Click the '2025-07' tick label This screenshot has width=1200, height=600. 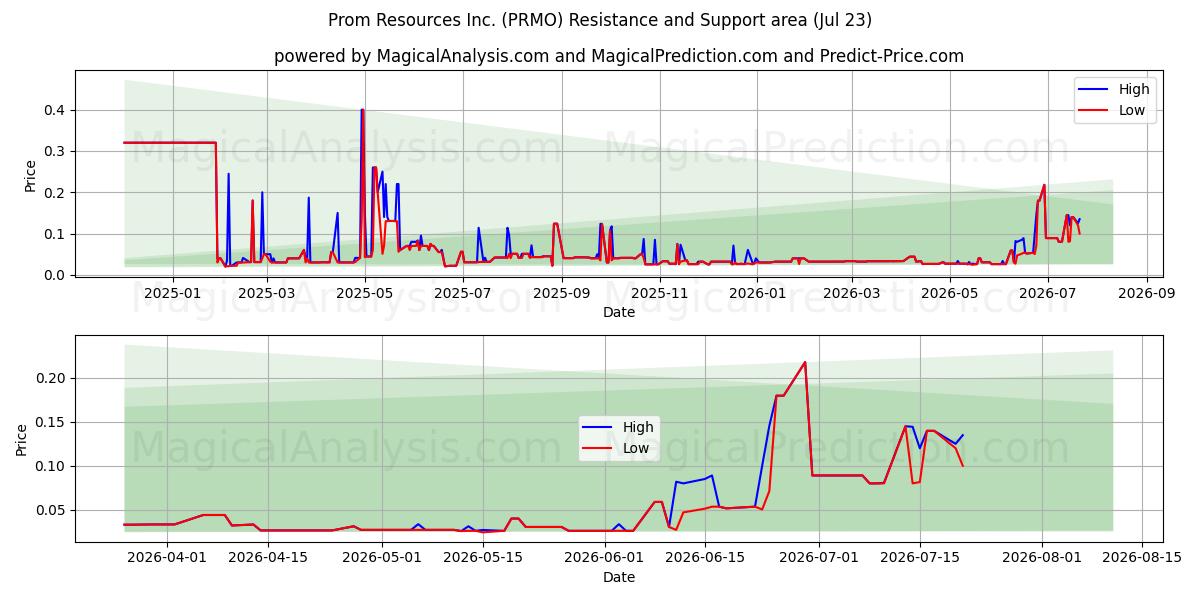(462, 294)
